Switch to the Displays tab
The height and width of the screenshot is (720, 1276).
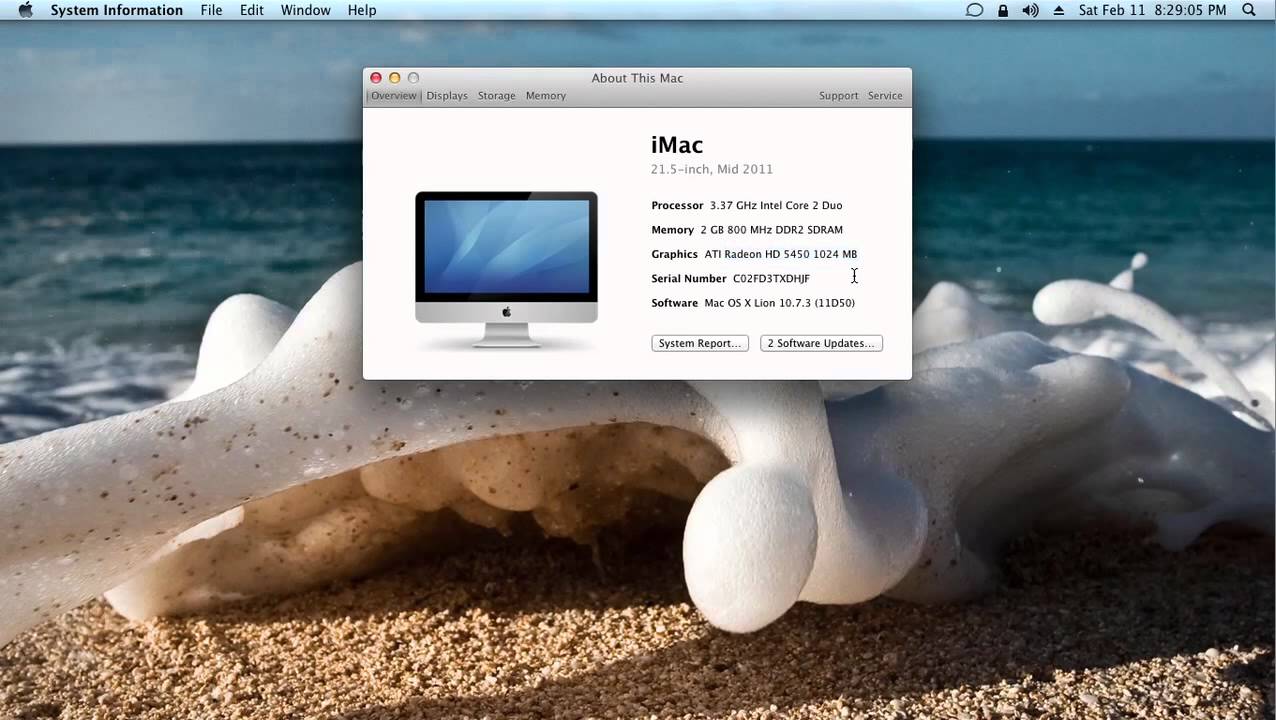[447, 96]
